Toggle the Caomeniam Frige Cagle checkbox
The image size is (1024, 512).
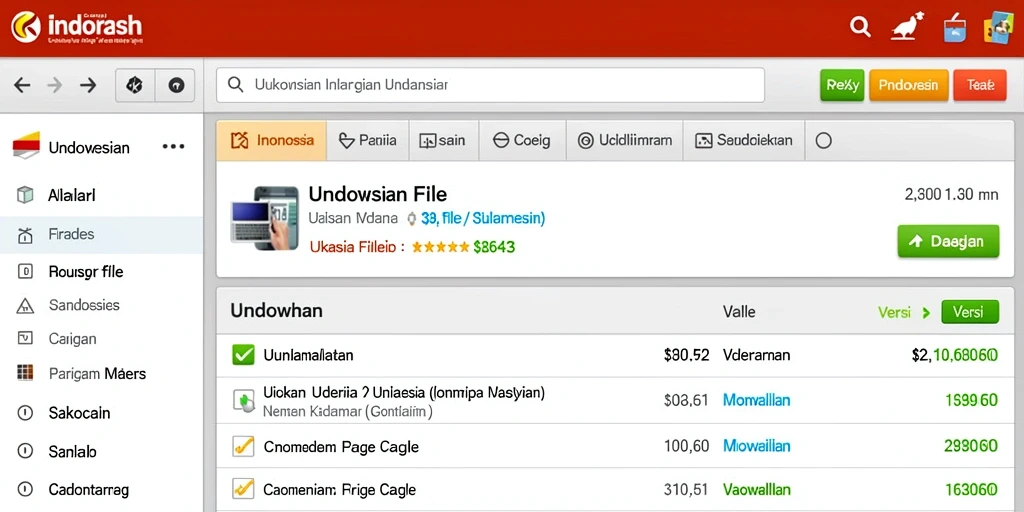[x=243, y=488]
